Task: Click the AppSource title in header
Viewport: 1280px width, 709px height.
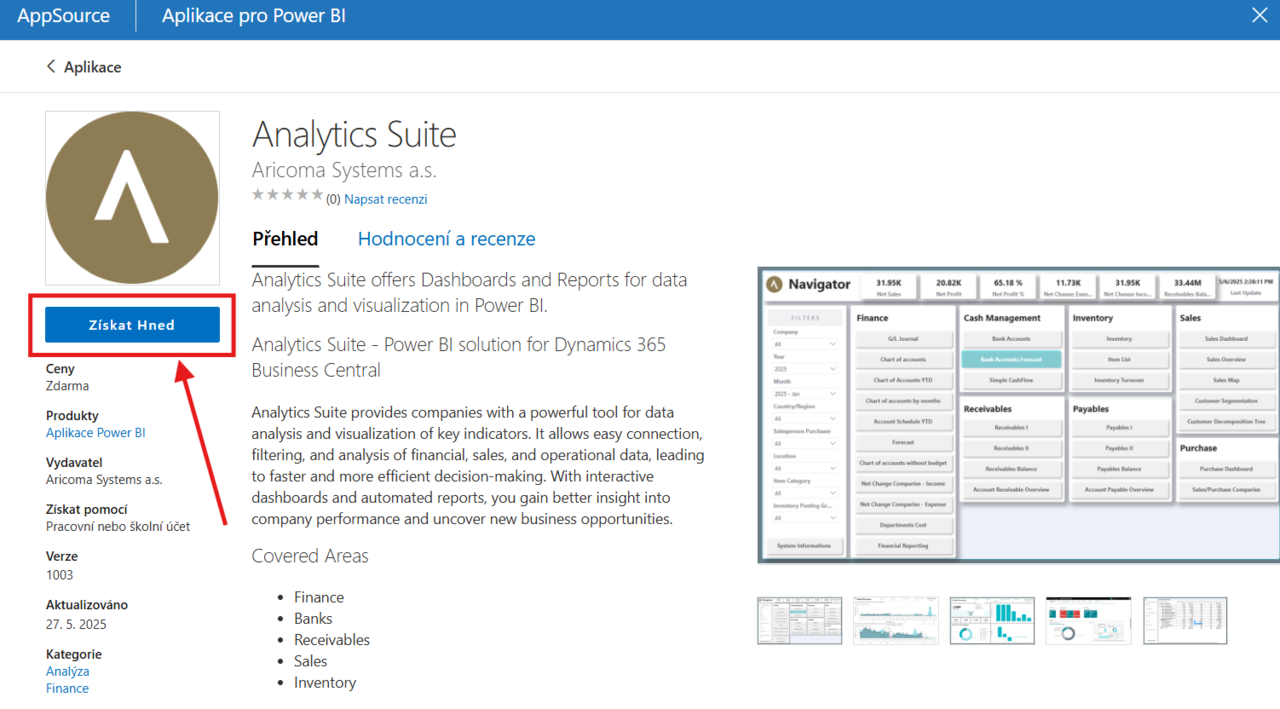Action: pyautogui.click(x=63, y=16)
